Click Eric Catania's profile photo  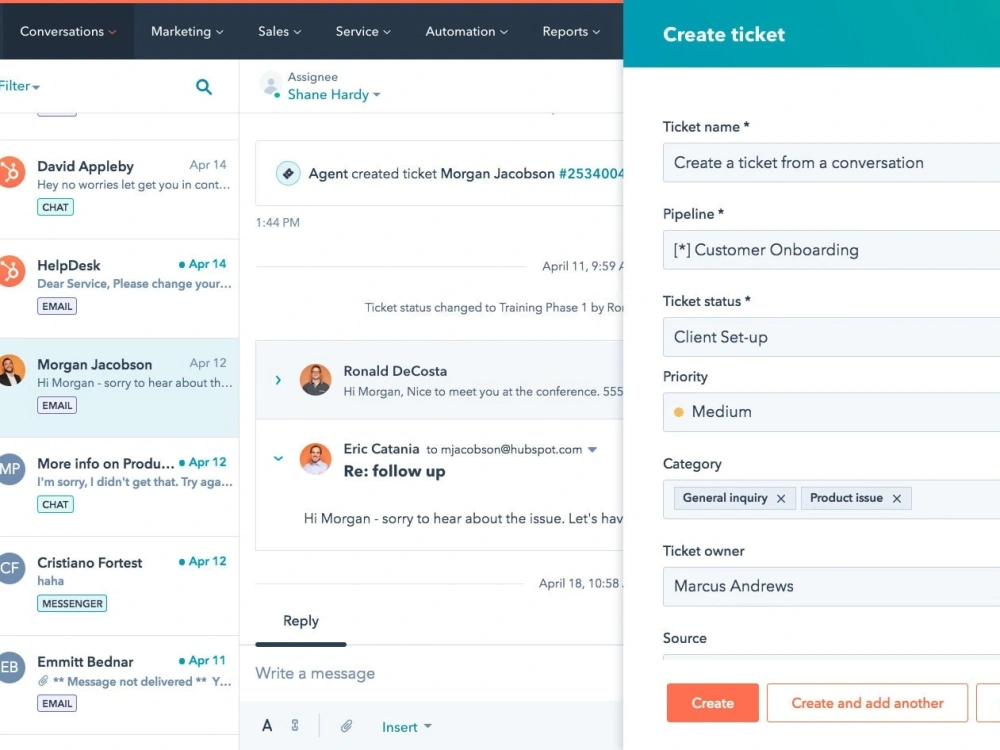316,459
